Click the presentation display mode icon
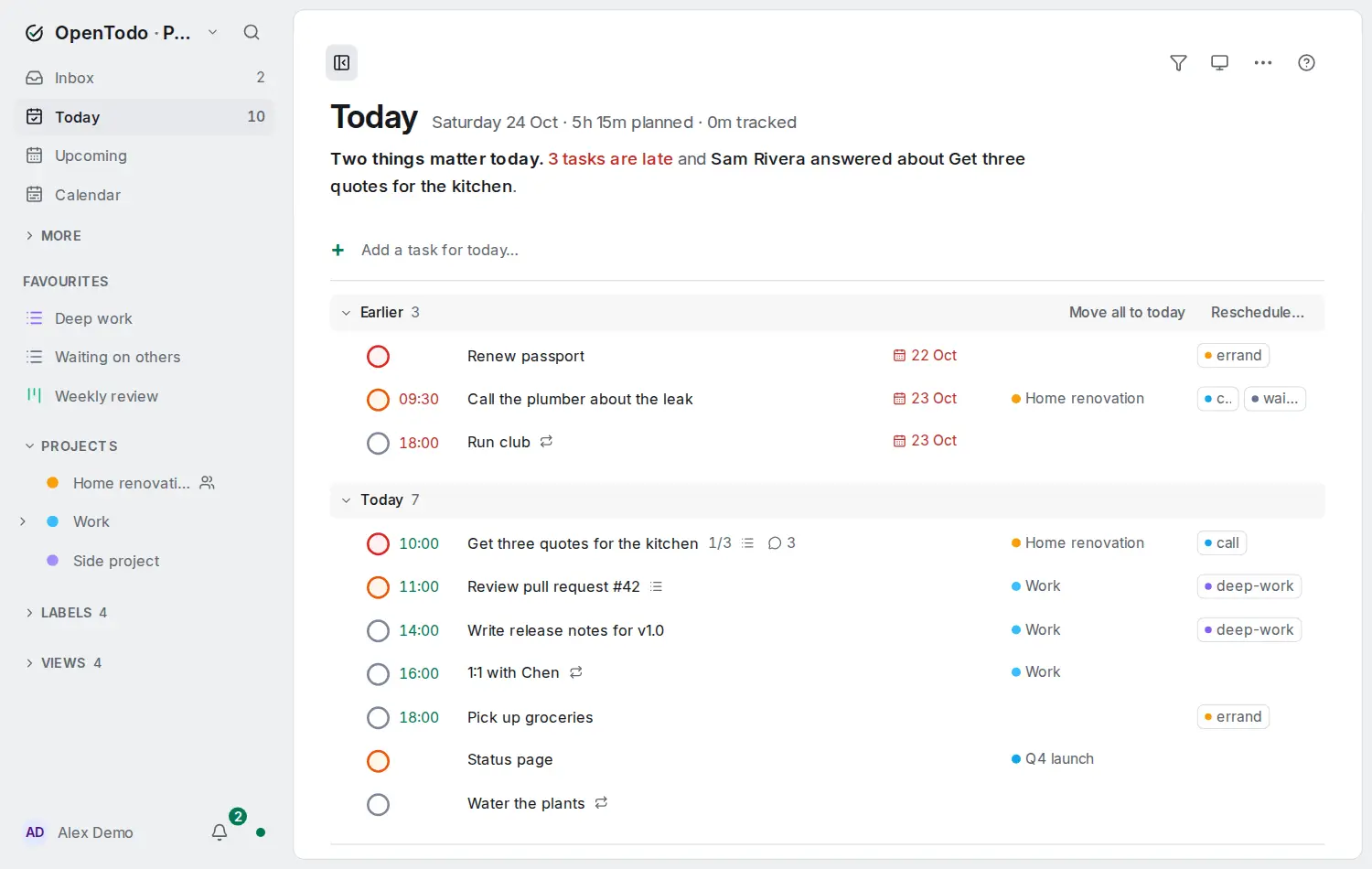The image size is (1372, 869). point(1219,63)
